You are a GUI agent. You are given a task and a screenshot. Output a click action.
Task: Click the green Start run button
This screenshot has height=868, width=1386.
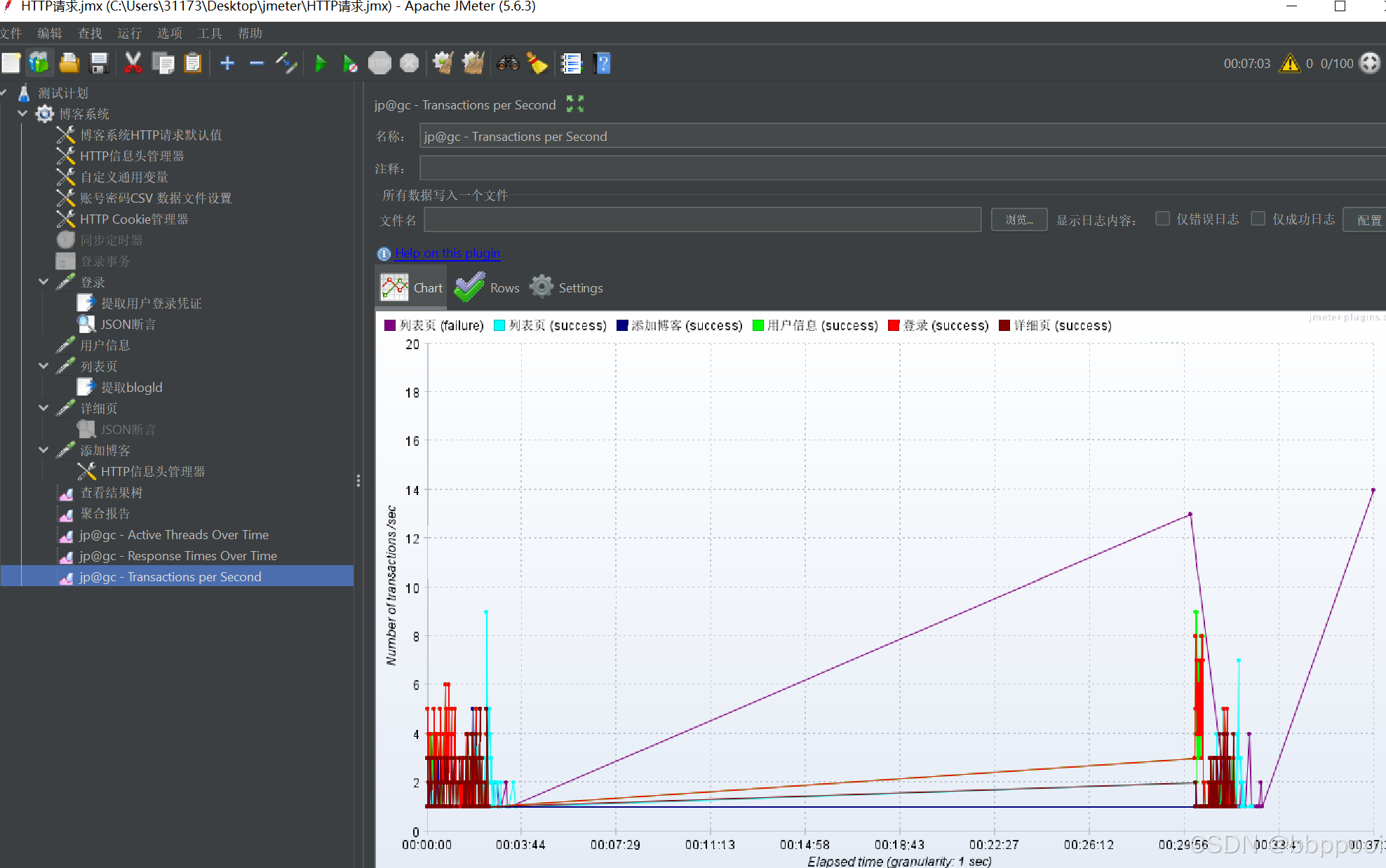click(321, 64)
